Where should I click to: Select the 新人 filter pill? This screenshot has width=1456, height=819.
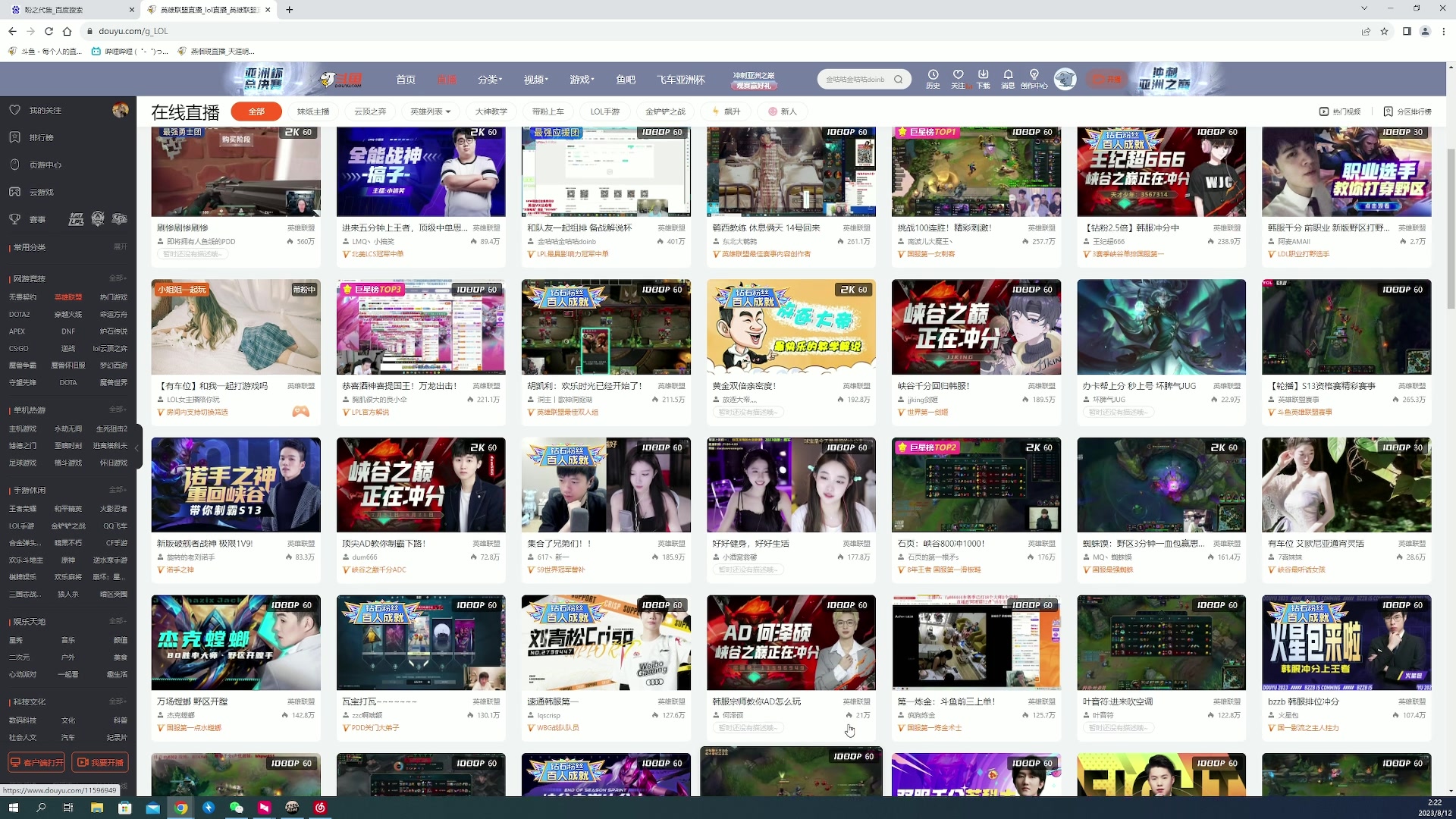tap(783, 111)
